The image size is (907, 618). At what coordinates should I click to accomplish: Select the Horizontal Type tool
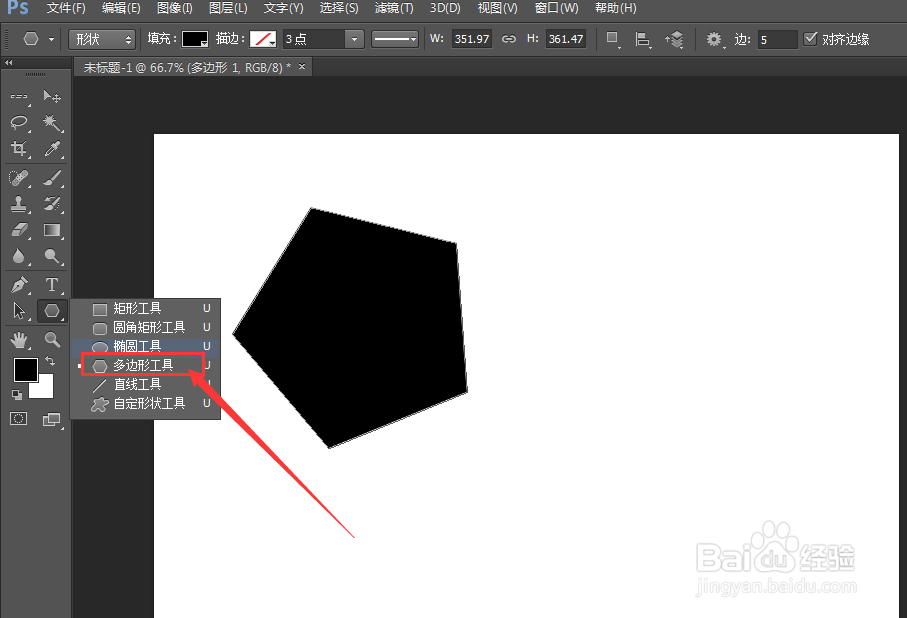52,285
